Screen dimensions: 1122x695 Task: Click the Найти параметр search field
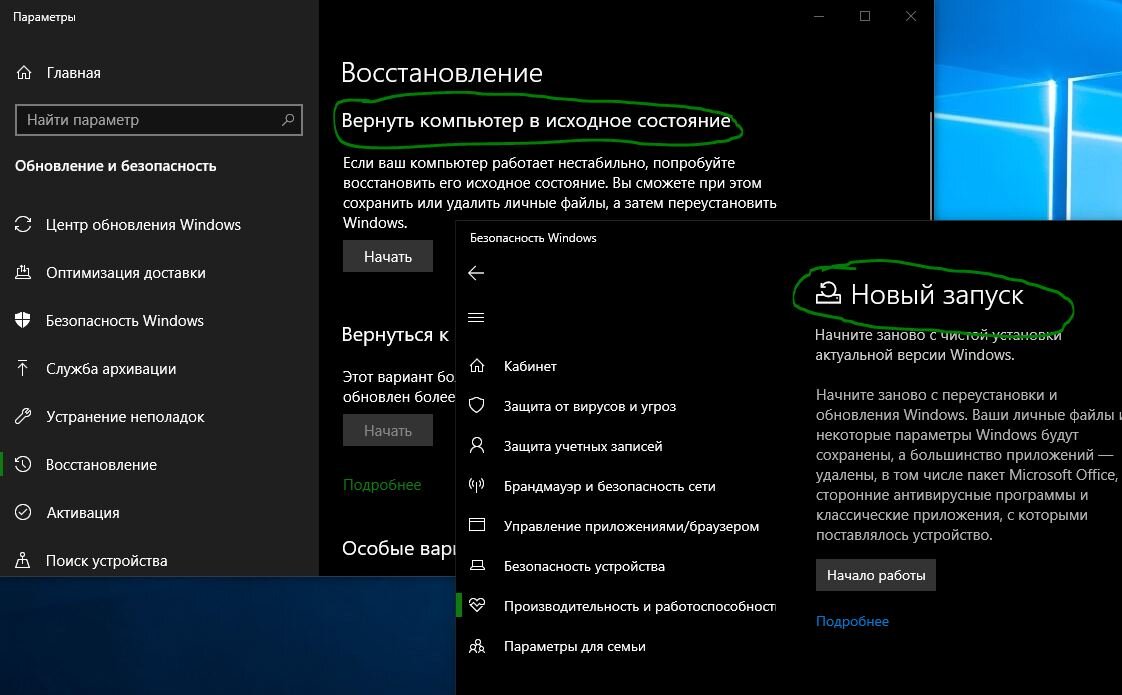click(157, 120)
